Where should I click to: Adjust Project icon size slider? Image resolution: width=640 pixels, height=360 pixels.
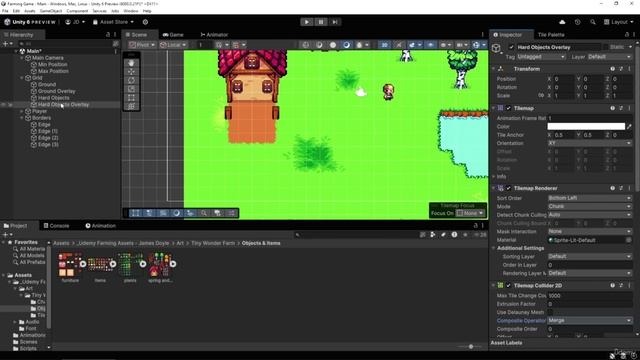point(471,347)
